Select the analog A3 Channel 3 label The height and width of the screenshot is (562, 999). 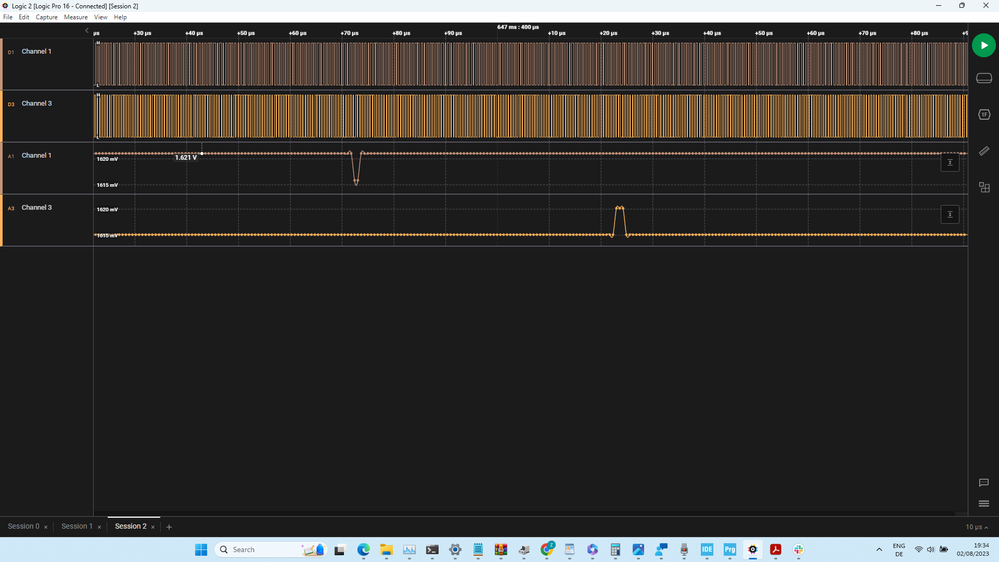(x=36, y=208)
